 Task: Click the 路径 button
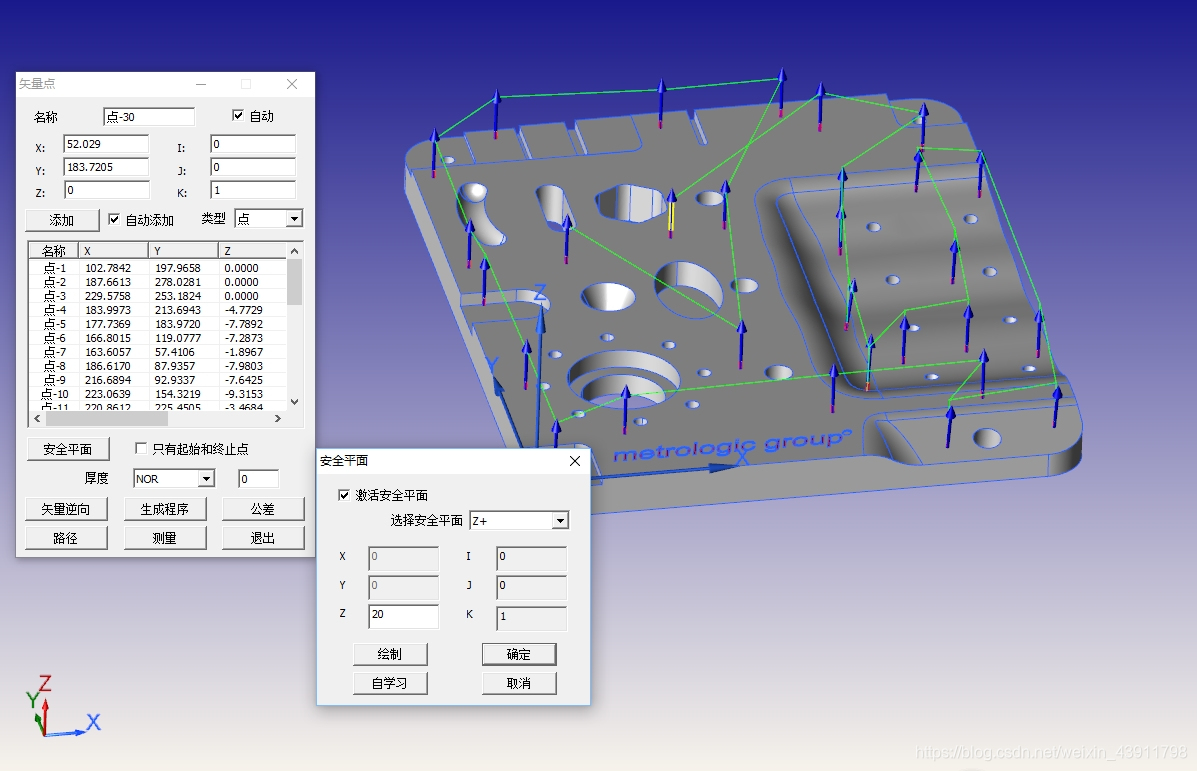(x=66, y=538)
